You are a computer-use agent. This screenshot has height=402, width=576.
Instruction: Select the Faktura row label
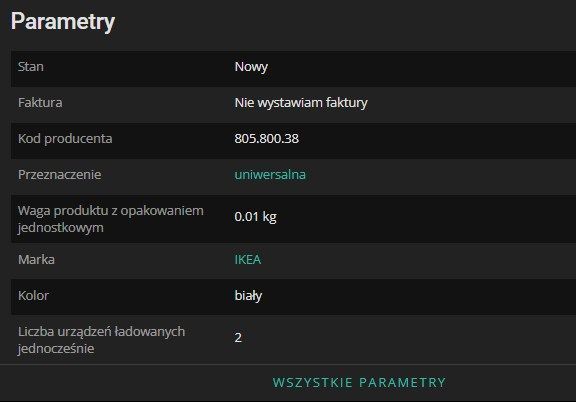pos(40,103)
